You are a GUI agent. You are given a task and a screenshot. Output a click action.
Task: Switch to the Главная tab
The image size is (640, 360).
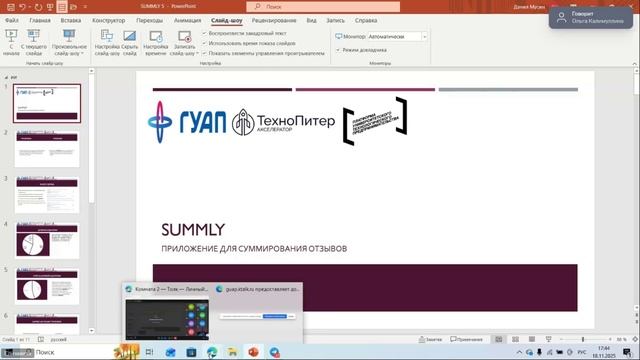pos(40,20)
